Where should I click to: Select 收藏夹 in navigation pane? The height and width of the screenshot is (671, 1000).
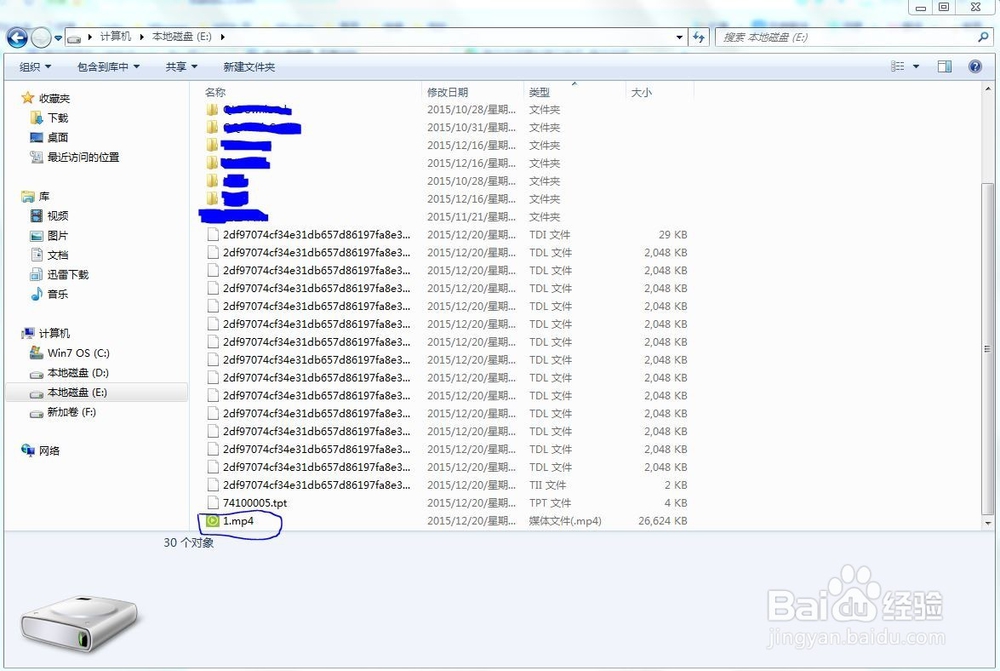pos(54,98)
